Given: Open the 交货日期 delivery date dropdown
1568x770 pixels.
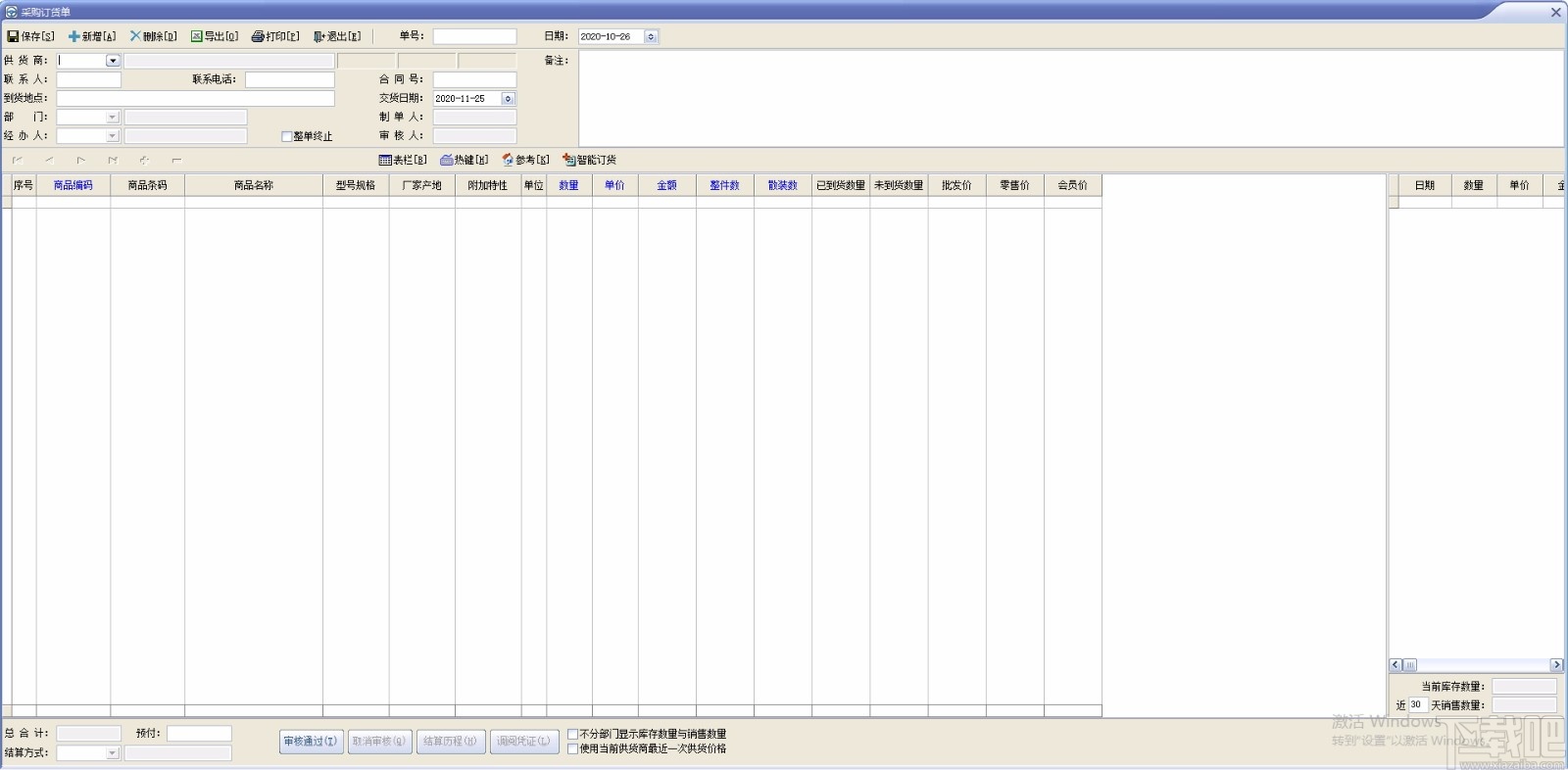Looking at the screenshot, I should click(x=508, y=98).
